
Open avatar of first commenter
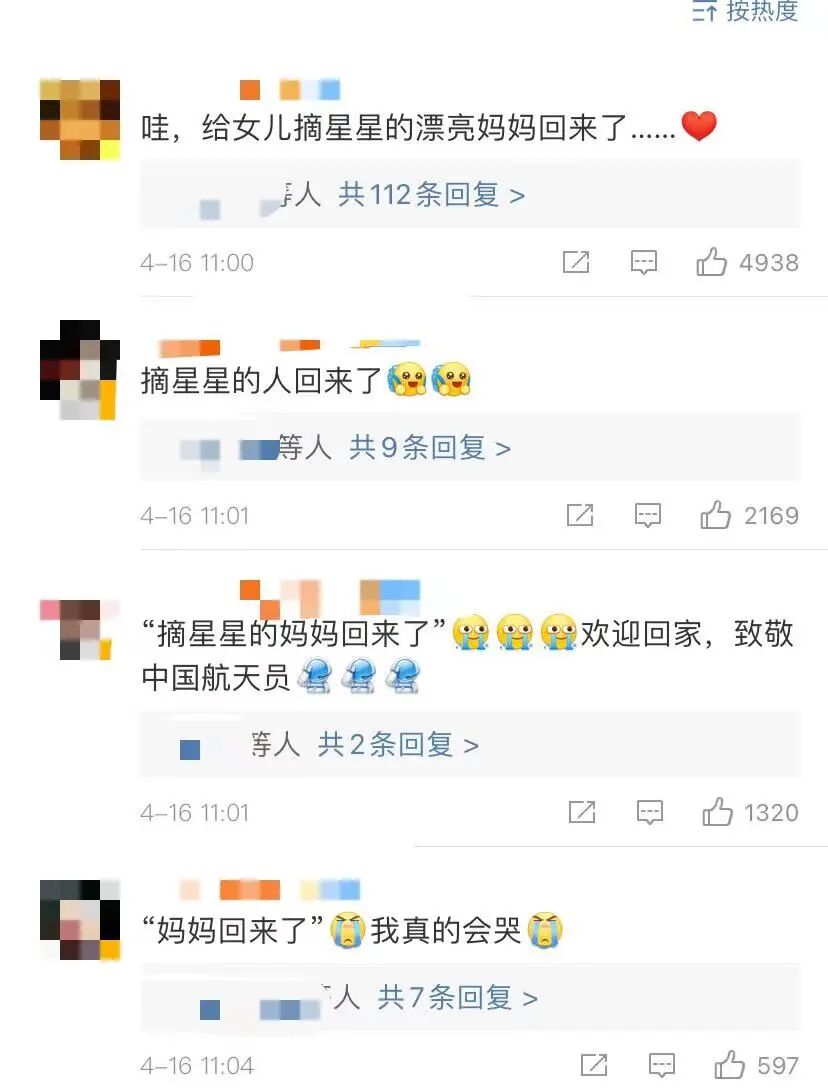pos(80,120)
